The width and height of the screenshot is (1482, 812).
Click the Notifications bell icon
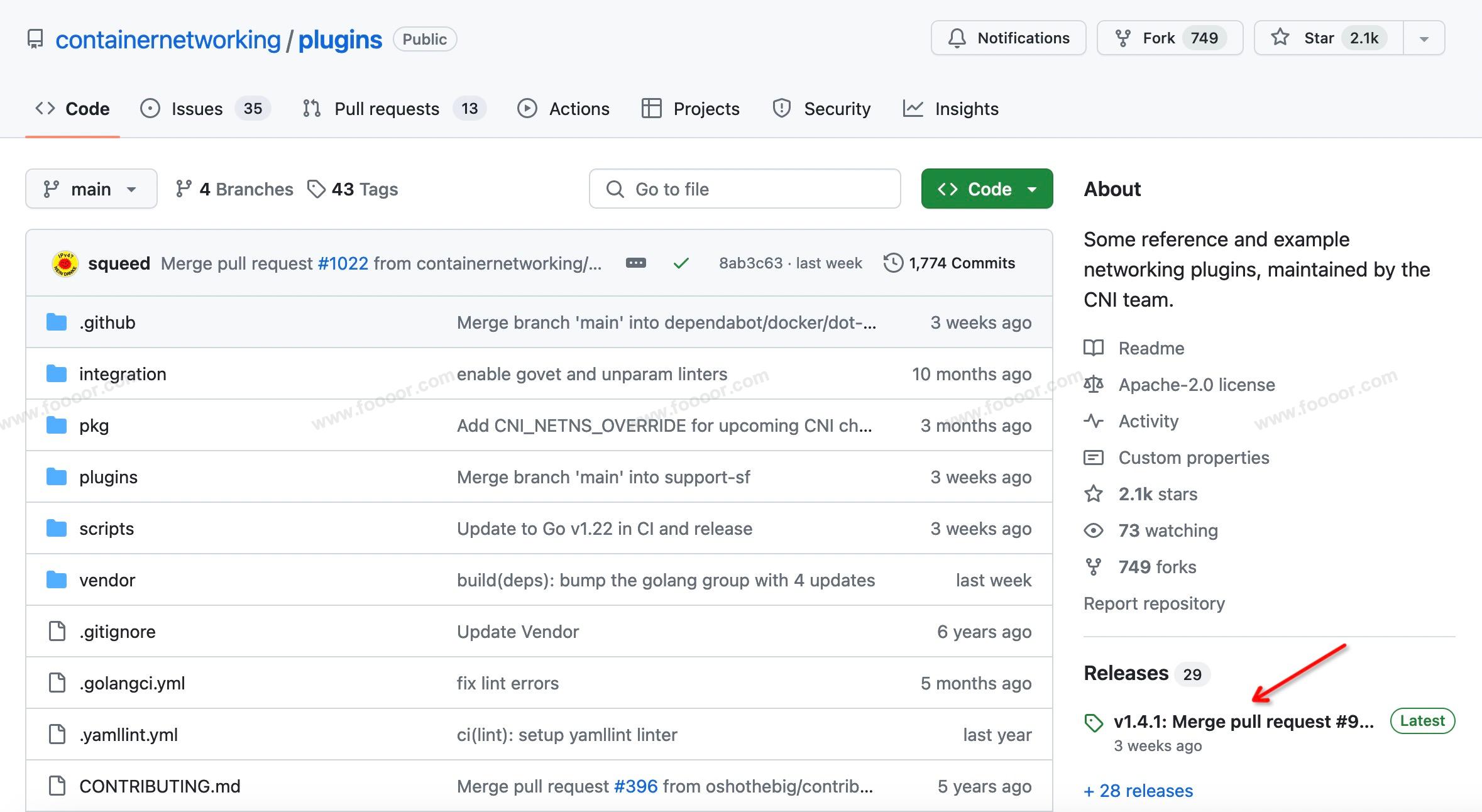(957, 38)
